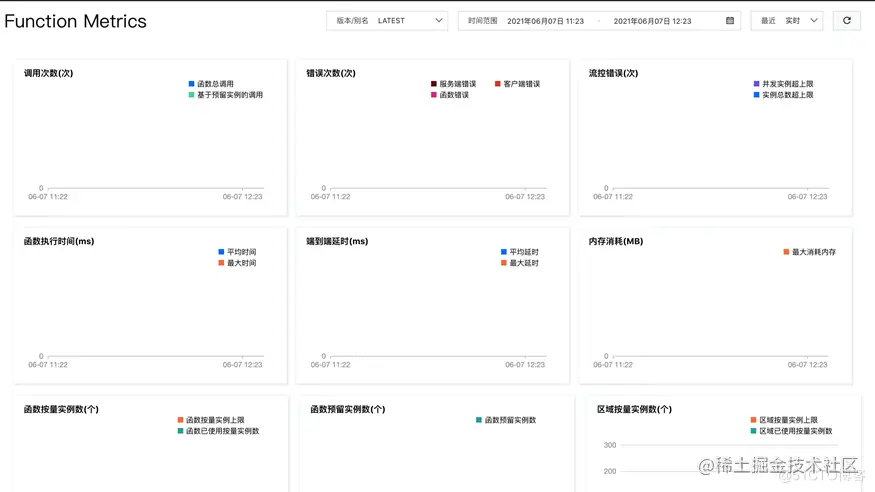Click the 函数执行时间(ms) chart title
This screenshot has width=875, height=492.
(59, 241)
